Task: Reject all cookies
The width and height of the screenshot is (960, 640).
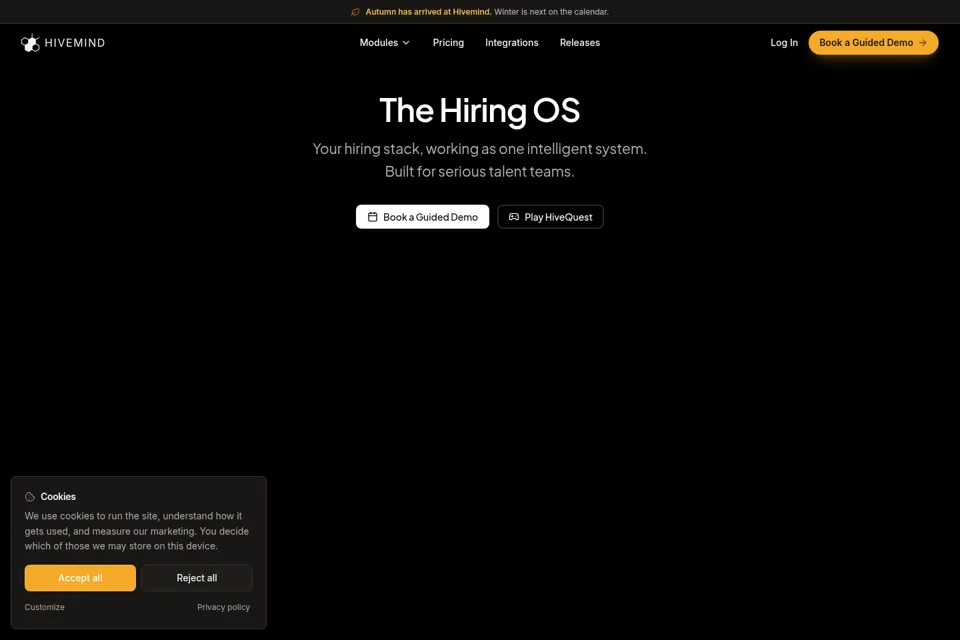Action: (197, 578)
